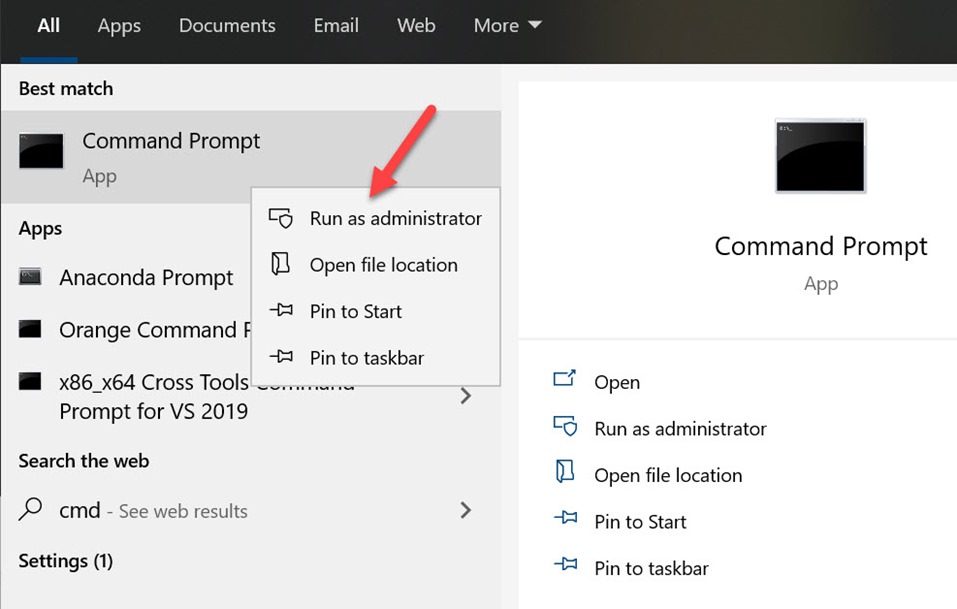Expand the cmd web results arrow

click(x=465, y=510)
